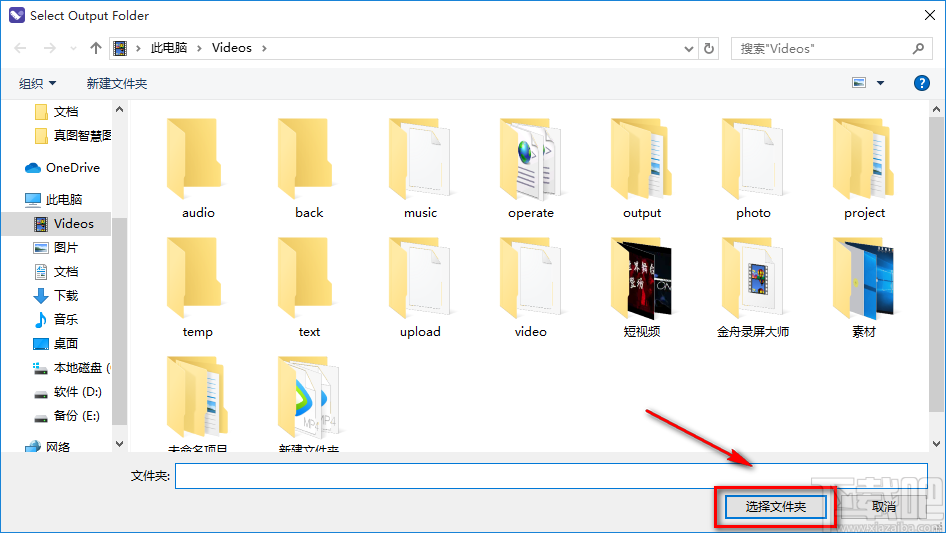Go up one directory level
946x533 pixels.
point(95,48)
